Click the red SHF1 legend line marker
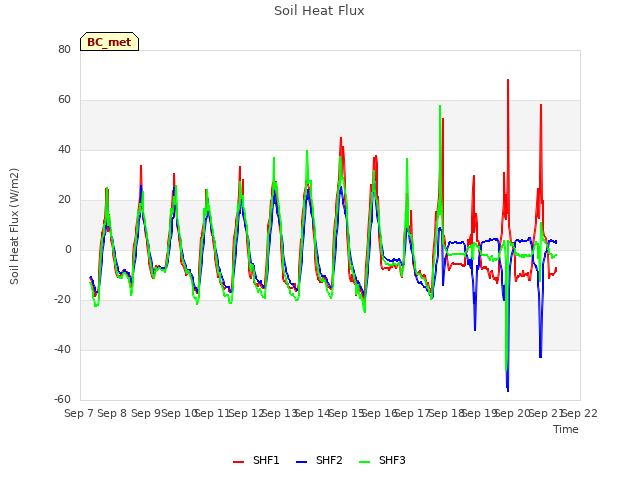This screenshot has height=480, width=640. pyautogui.click(x=238, y=461)
